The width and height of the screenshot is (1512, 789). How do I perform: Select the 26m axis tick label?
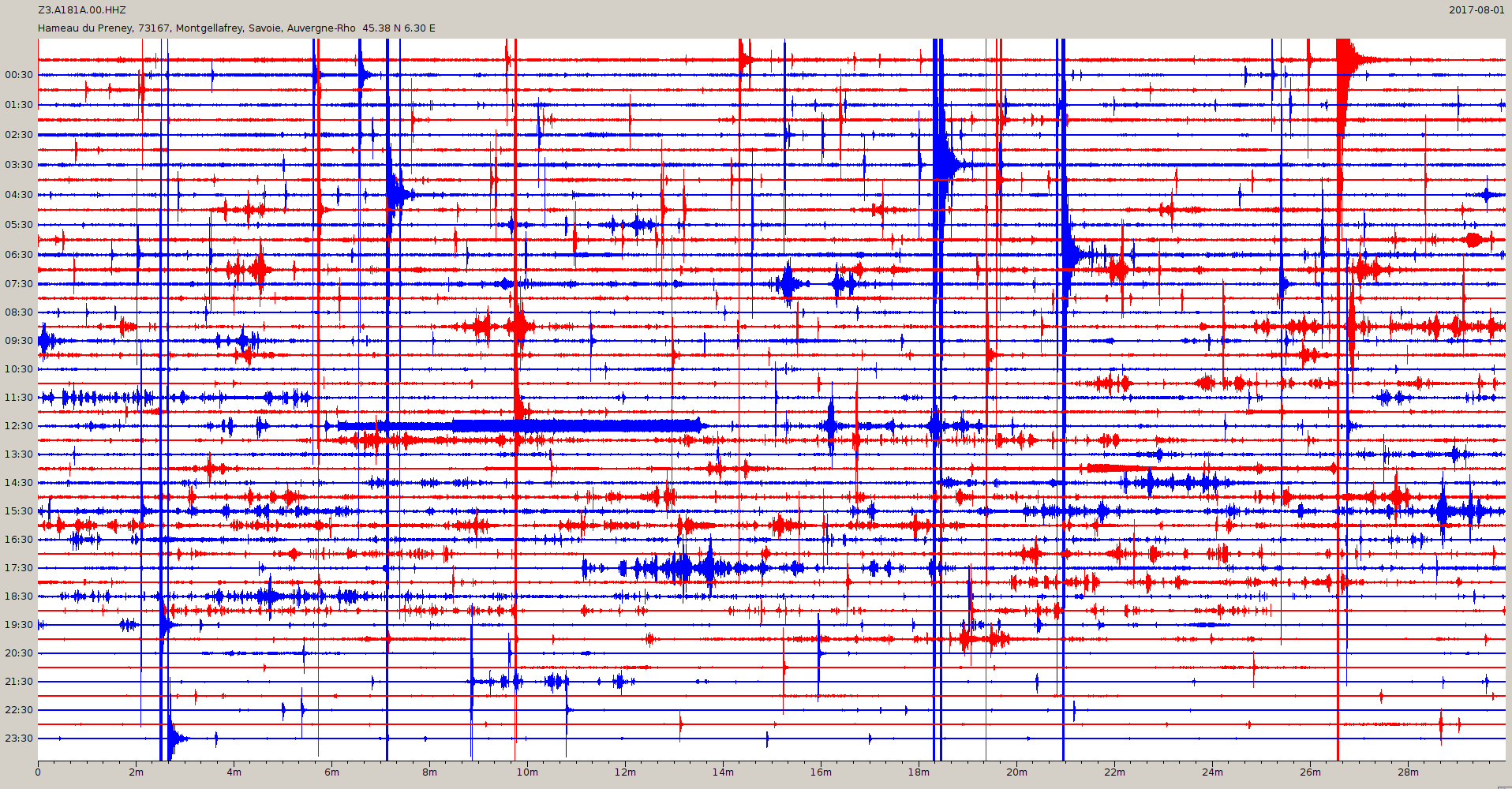click(1310, 772)
